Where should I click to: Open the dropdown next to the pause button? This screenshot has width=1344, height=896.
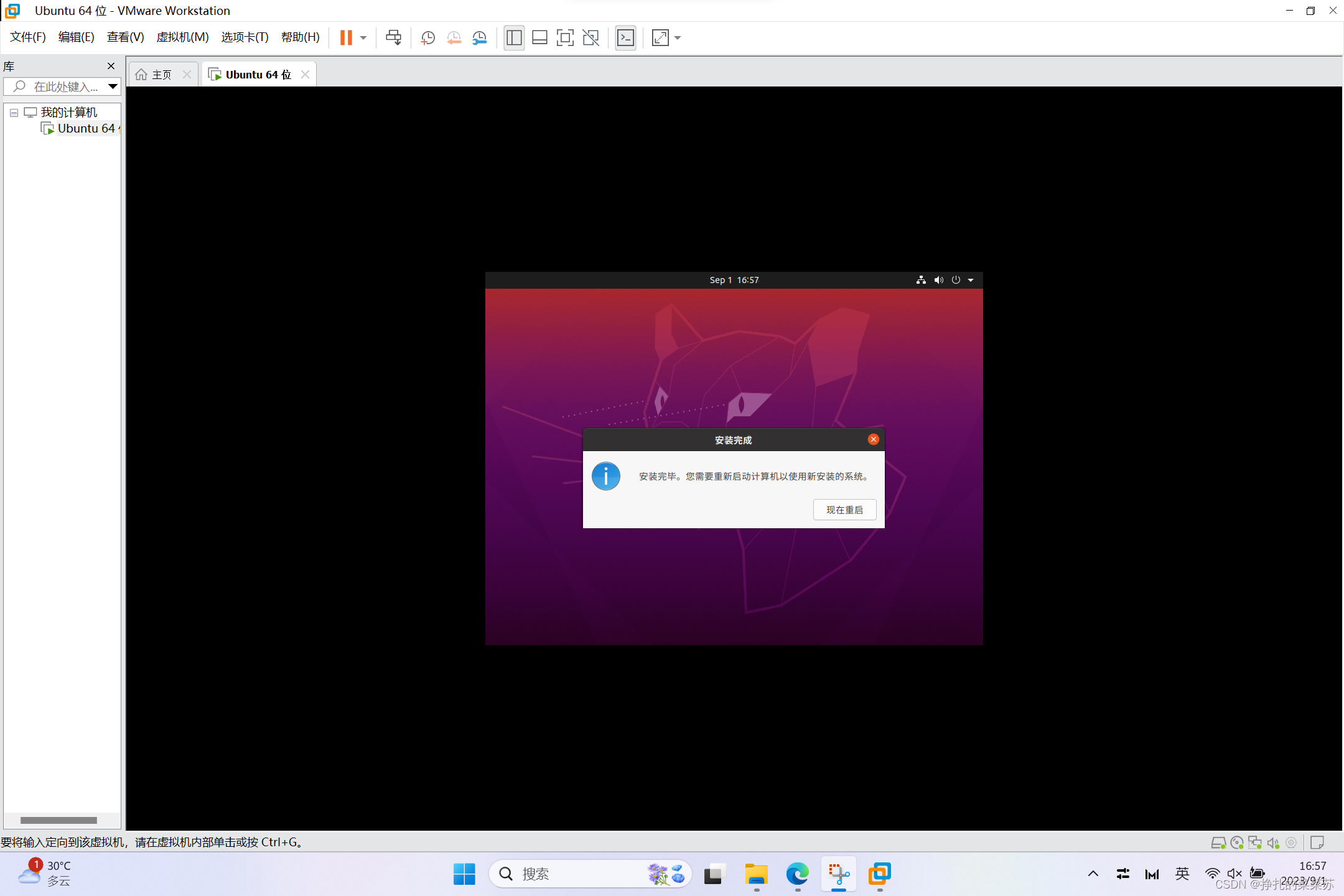363,37
